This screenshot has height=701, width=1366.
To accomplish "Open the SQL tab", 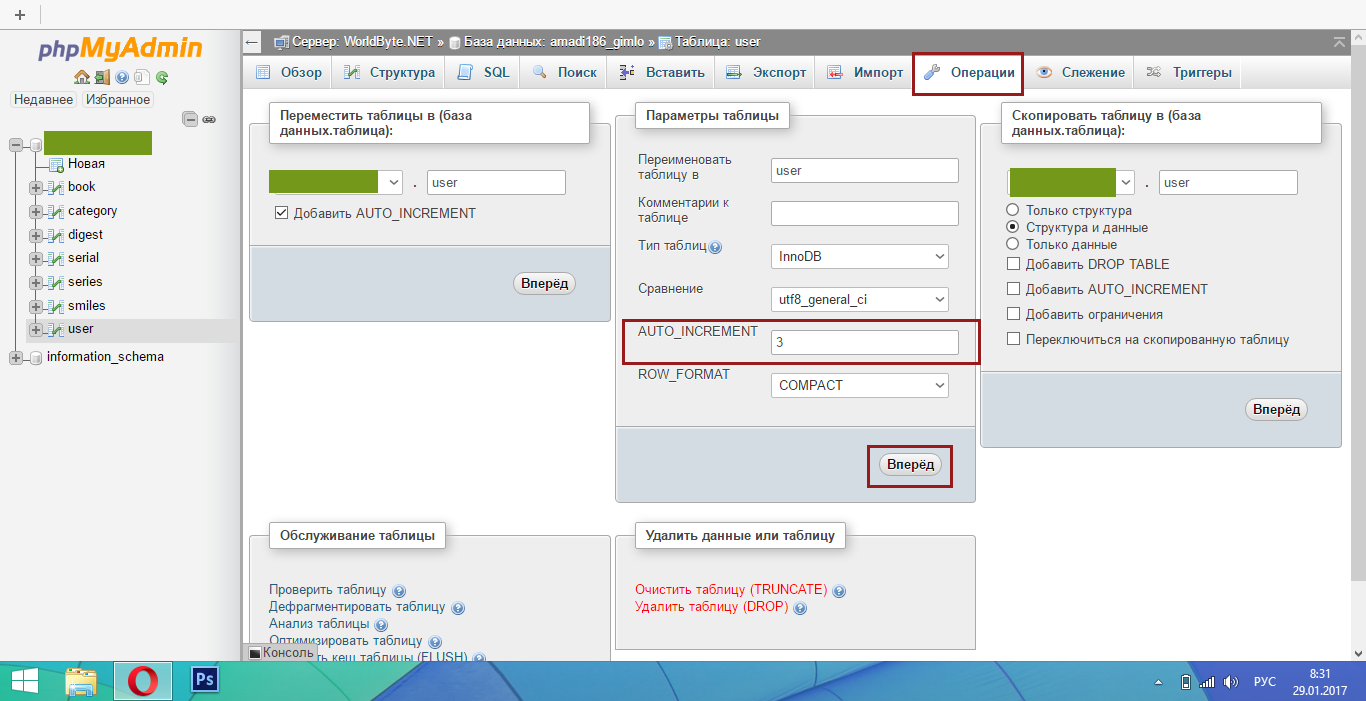I will tap(483, 72).
